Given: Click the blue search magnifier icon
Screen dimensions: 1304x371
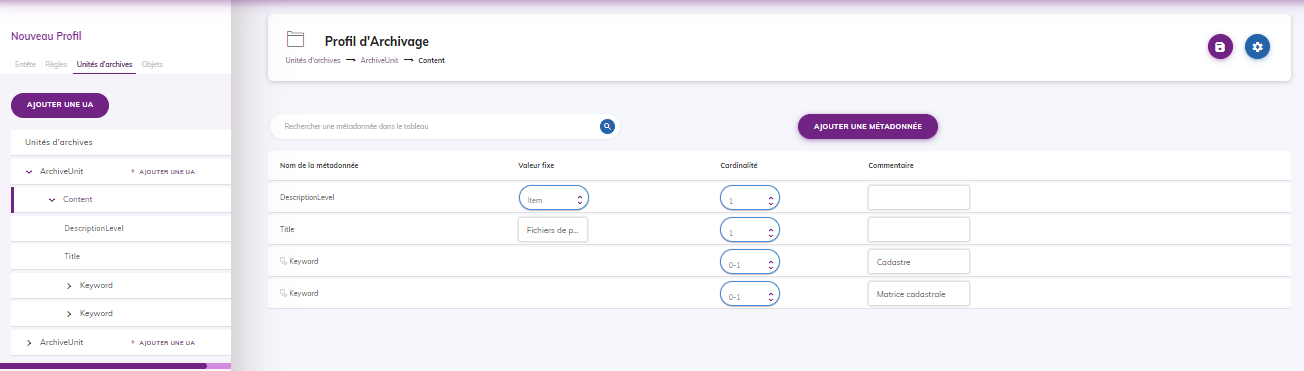Looking at the screenshot, I should coord(606,126).
